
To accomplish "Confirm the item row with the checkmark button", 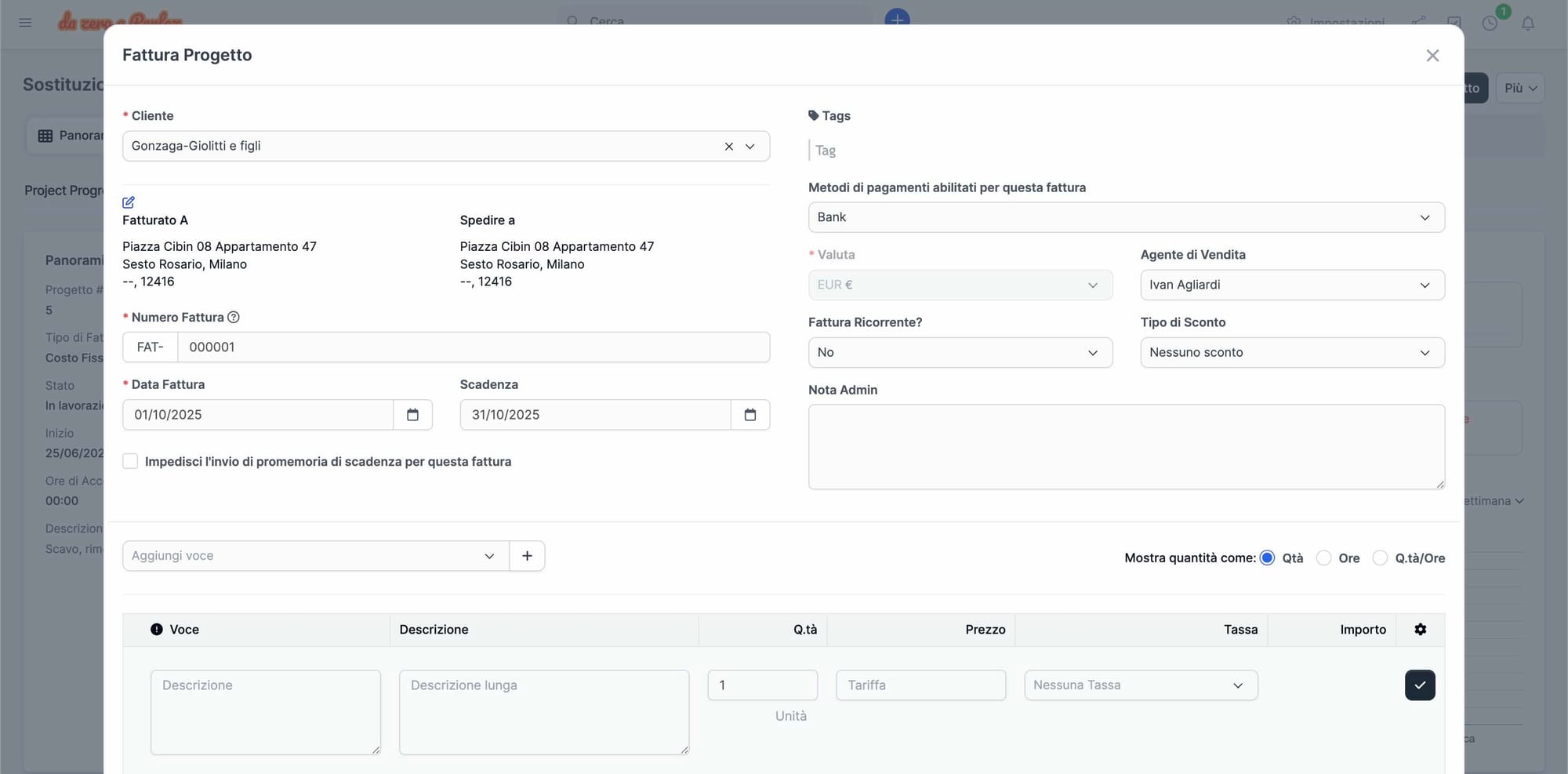I will (x=1419, y=685).
